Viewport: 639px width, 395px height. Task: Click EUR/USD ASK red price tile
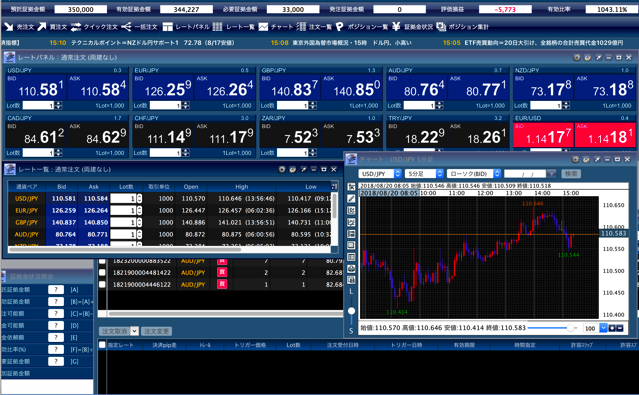coord(605,135)
